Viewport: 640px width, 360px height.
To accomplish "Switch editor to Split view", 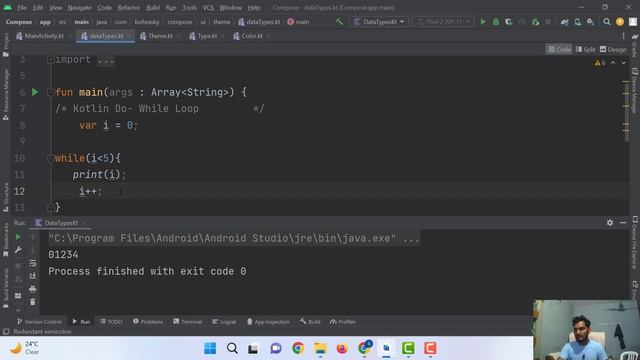I will (x=585, y=49).
